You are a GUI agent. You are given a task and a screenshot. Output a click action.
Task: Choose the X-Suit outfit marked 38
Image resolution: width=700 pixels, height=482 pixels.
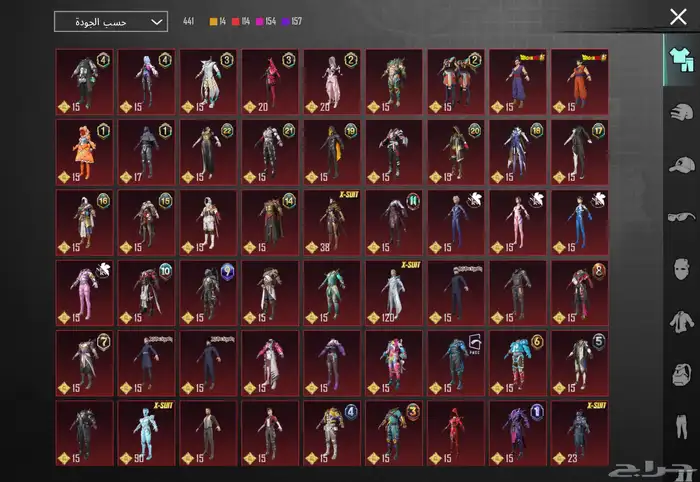point(331,222)
